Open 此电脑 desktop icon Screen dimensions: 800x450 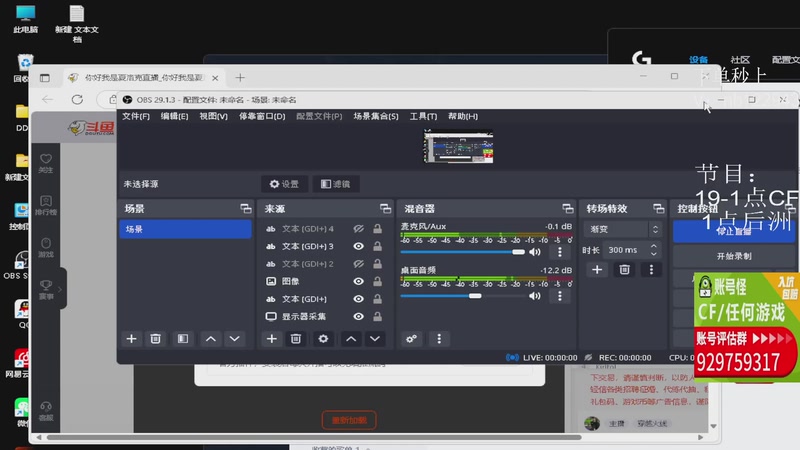tap(26, 19)
